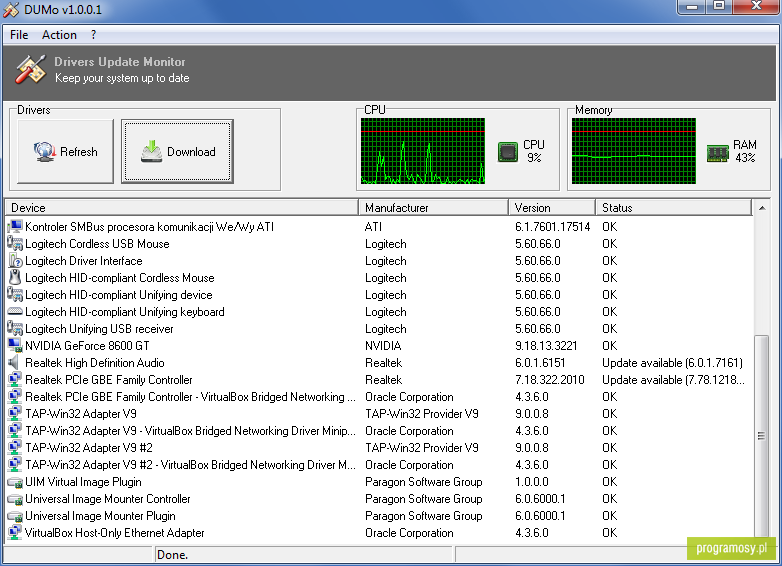The width and height of the screenshot is (782, 566).
Task: Click the DUMo title bar app icon
Action: [11, 9]
